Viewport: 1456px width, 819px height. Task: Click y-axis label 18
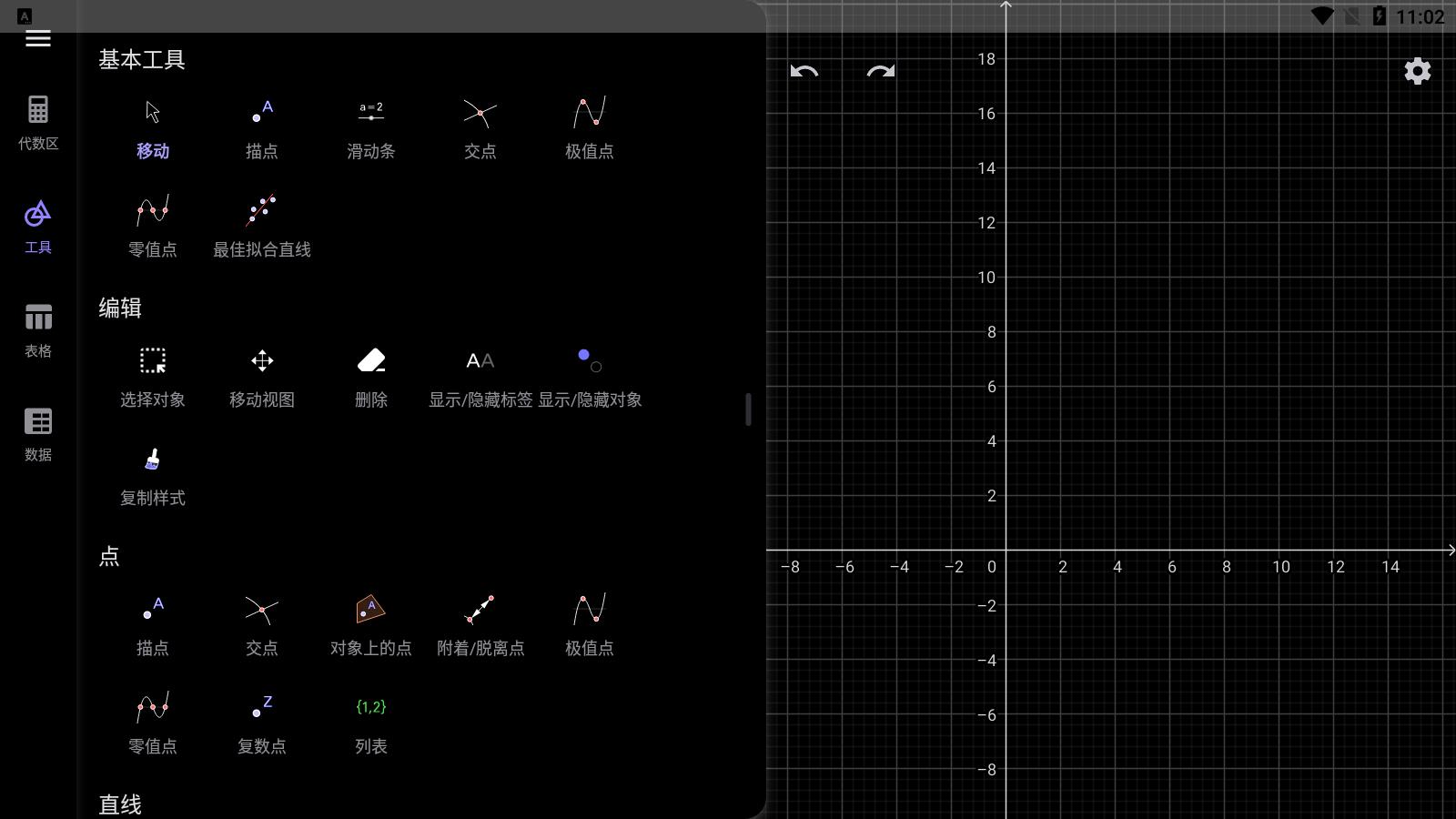[x=986, y=59]
